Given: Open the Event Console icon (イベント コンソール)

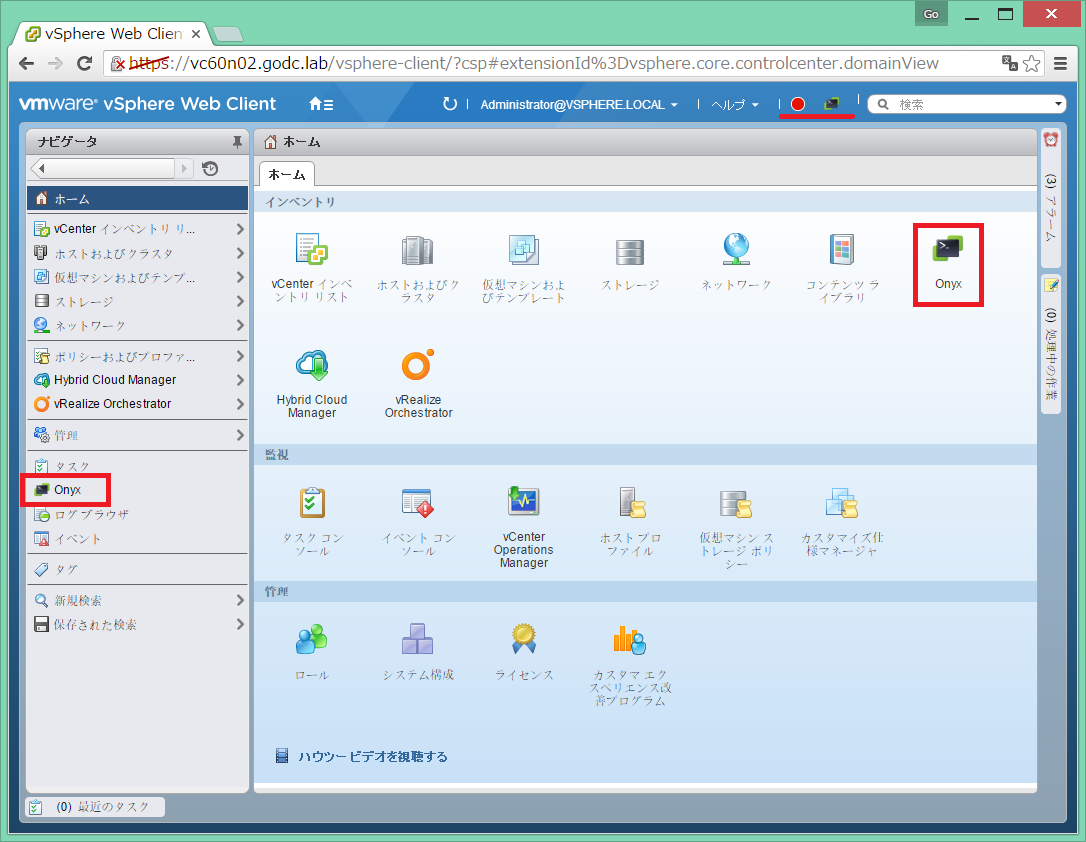Looking at the screenshot, I should point(418,503).
